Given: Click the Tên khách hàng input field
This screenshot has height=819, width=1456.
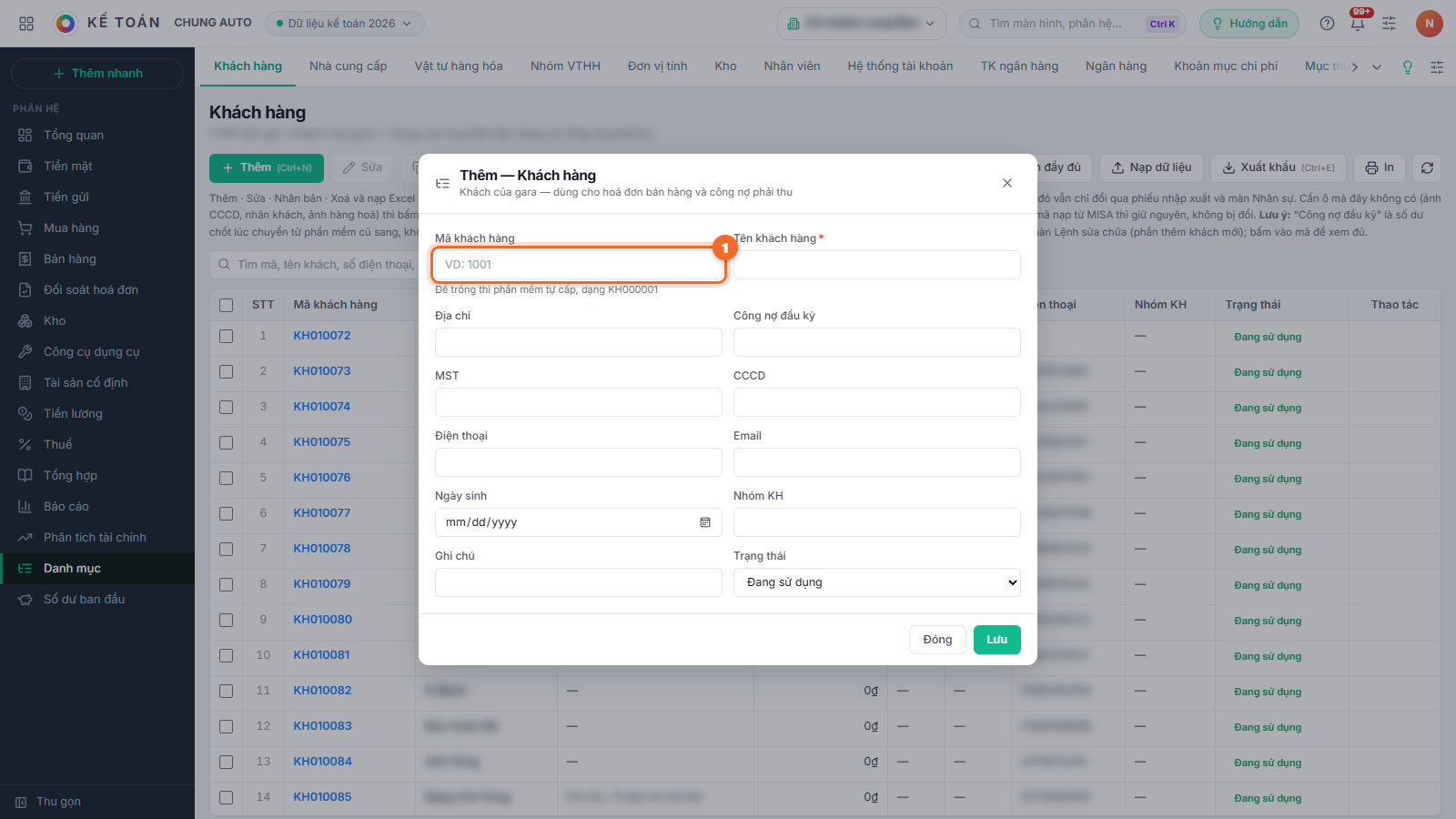Looking at the screenshot, I should coord(876,265).
